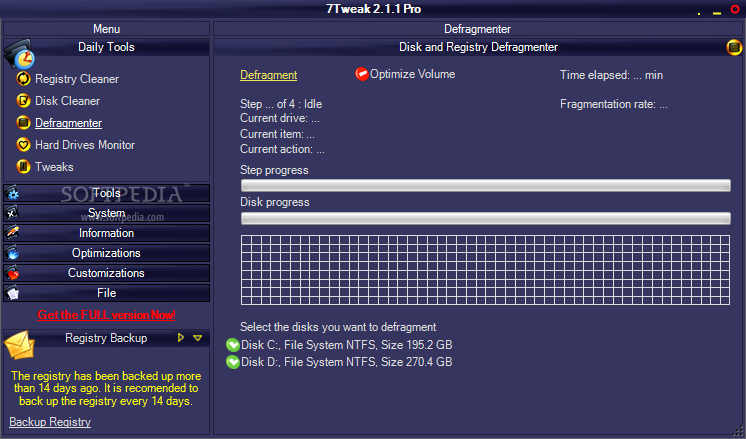The image size is (746, 439).
Task: Open Hard Drives Monitor
Action: pos(85,145)
